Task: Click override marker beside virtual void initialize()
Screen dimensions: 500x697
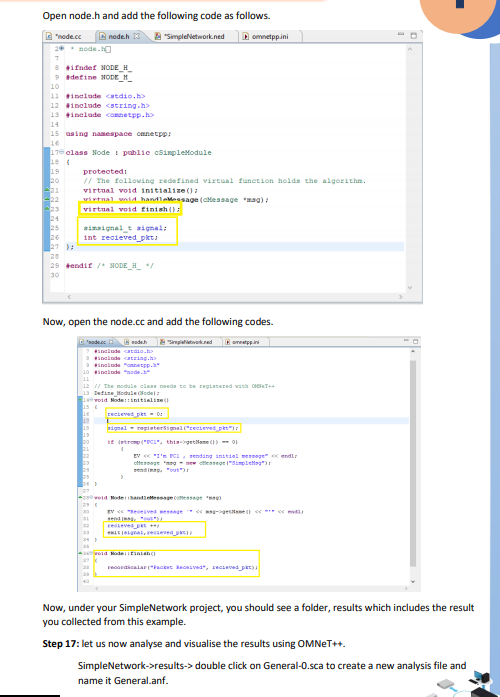Action: (x=47, y=190)
